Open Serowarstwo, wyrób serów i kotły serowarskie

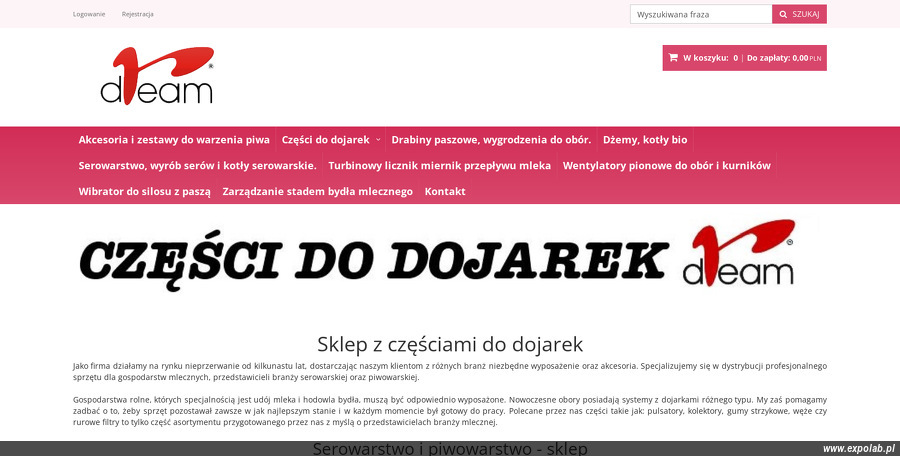tap(197, 165)
